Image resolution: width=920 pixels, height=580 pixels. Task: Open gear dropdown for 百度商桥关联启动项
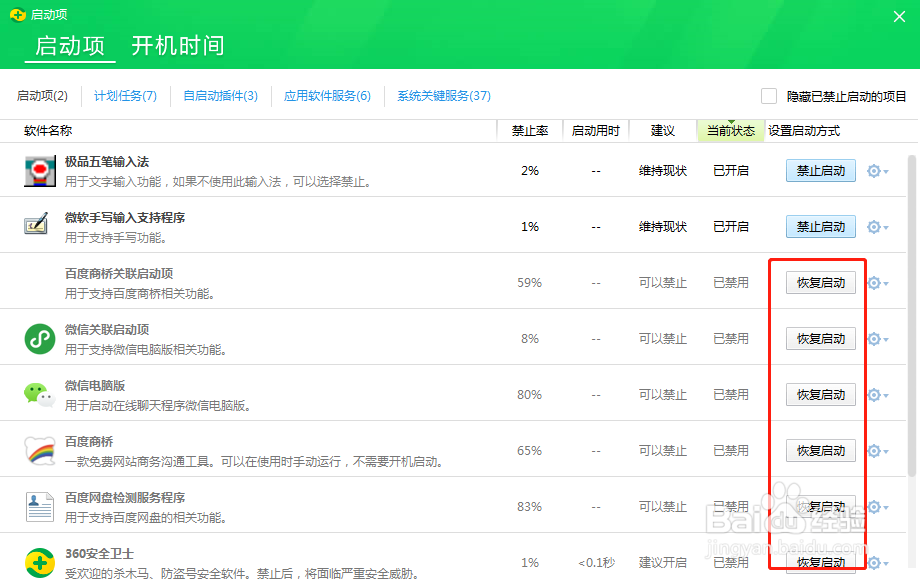pos(878,283)
